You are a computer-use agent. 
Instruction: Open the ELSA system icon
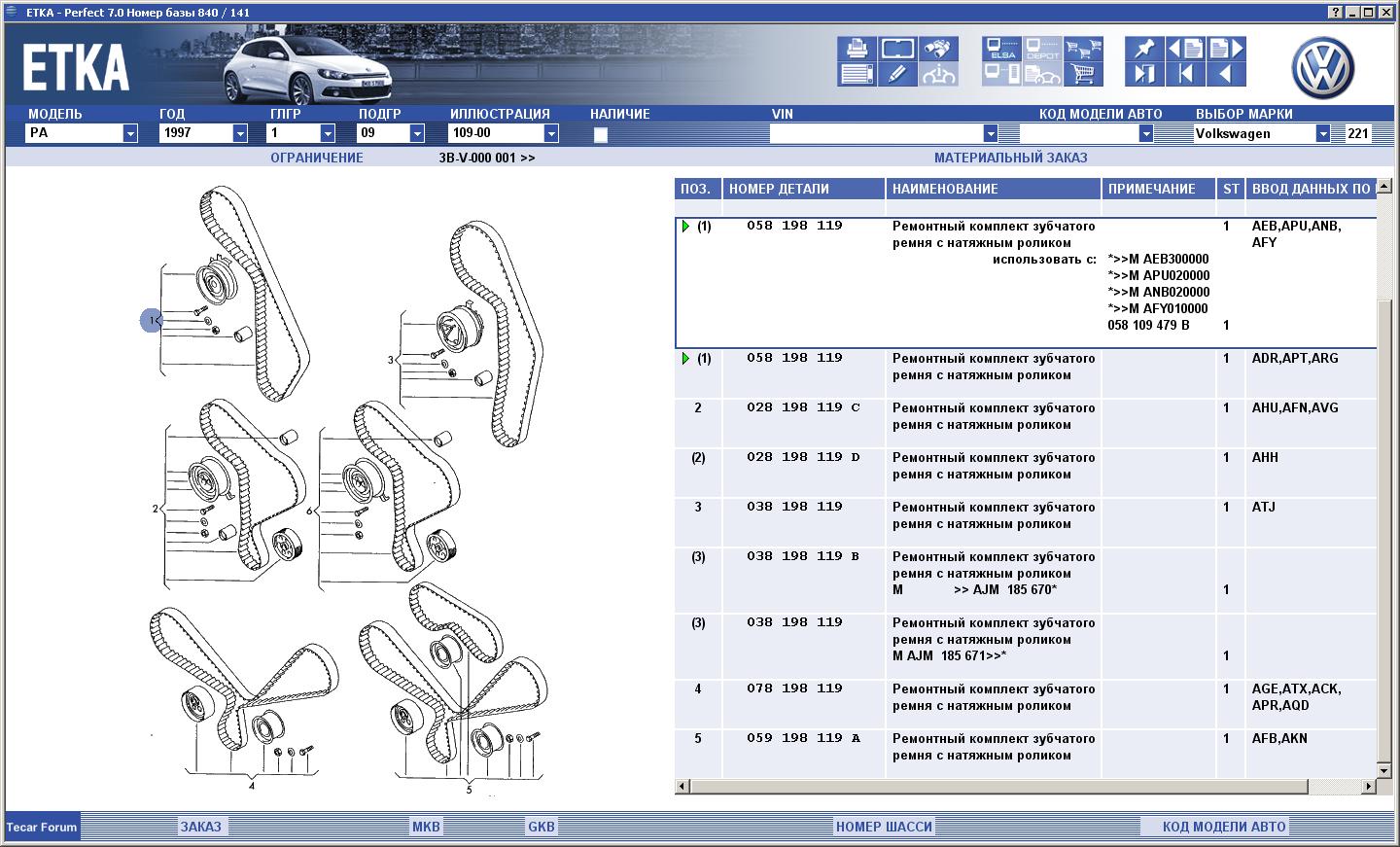[1001, 49]
